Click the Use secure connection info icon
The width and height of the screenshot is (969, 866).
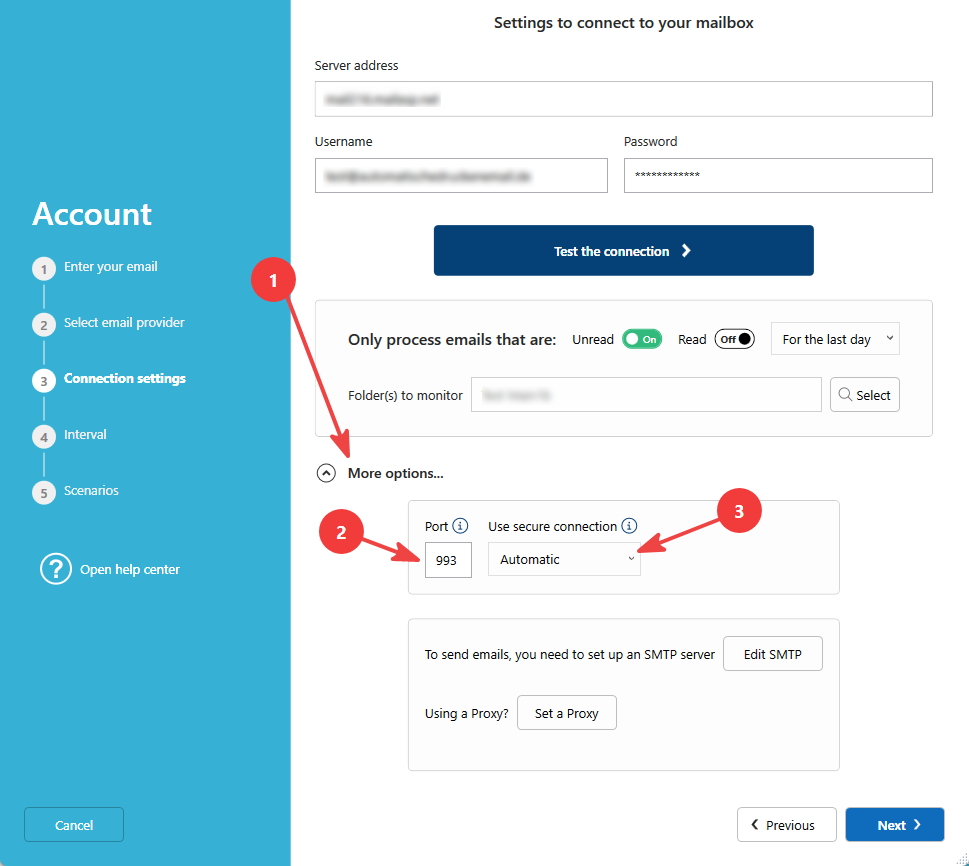pos(629,526)
